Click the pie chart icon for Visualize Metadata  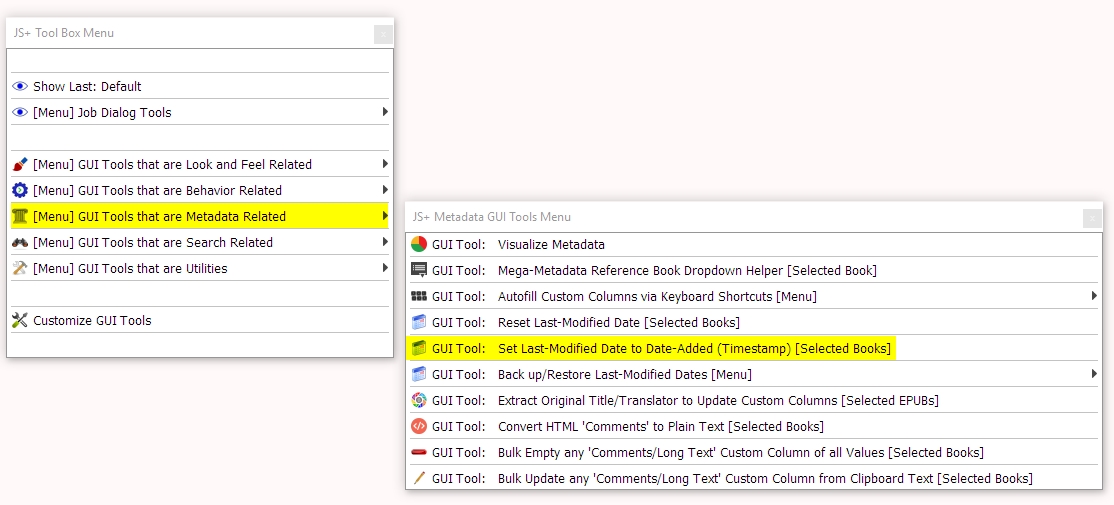(x=419, y=244)
